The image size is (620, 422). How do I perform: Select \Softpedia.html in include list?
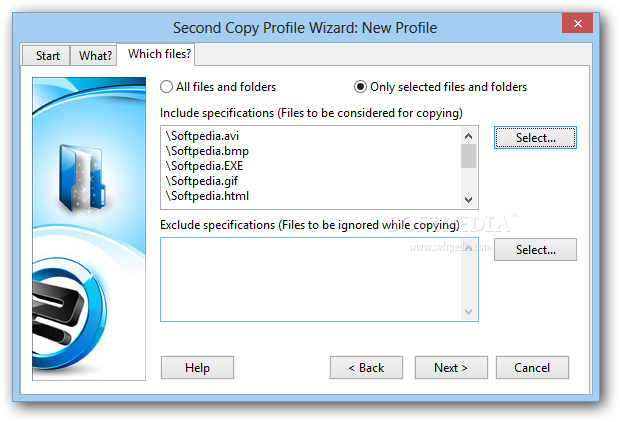[207, 196]
